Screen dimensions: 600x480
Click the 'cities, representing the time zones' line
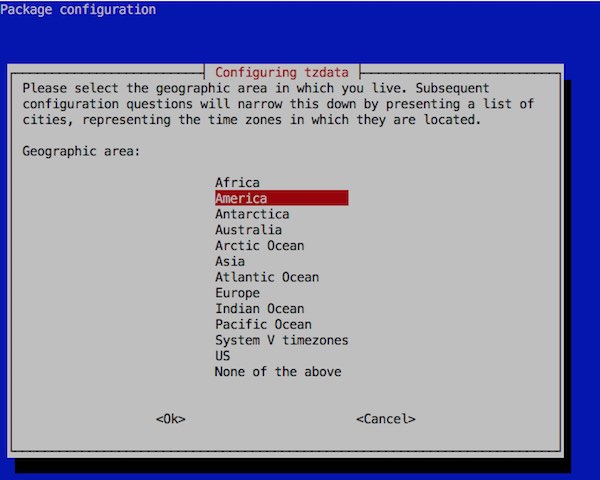tap(251, 120)
